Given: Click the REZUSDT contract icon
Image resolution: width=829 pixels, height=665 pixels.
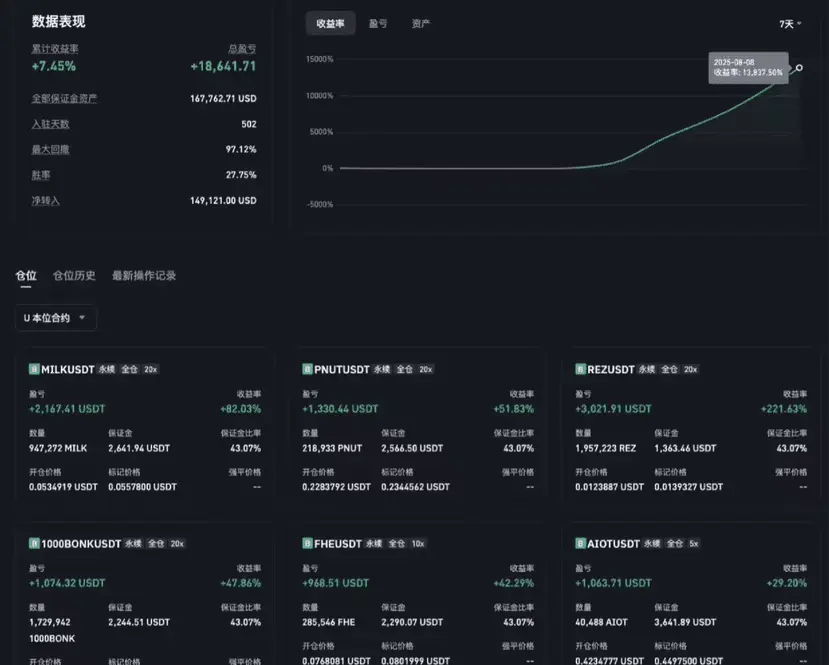Looking at the screenshot, I should pyautogui.click(x=581, y=369).
